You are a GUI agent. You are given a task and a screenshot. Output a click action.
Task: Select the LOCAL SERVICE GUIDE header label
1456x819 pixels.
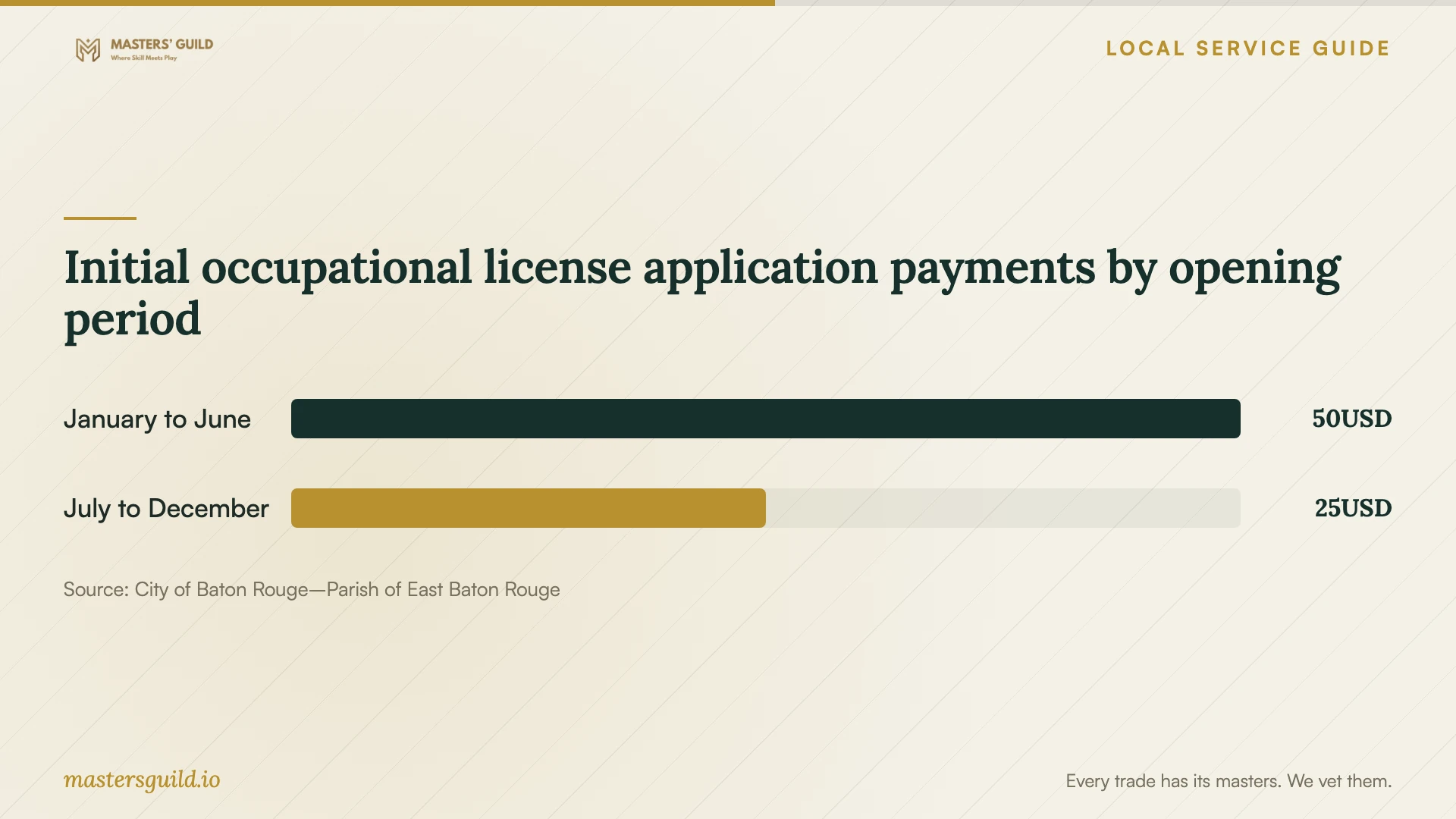1248,49
